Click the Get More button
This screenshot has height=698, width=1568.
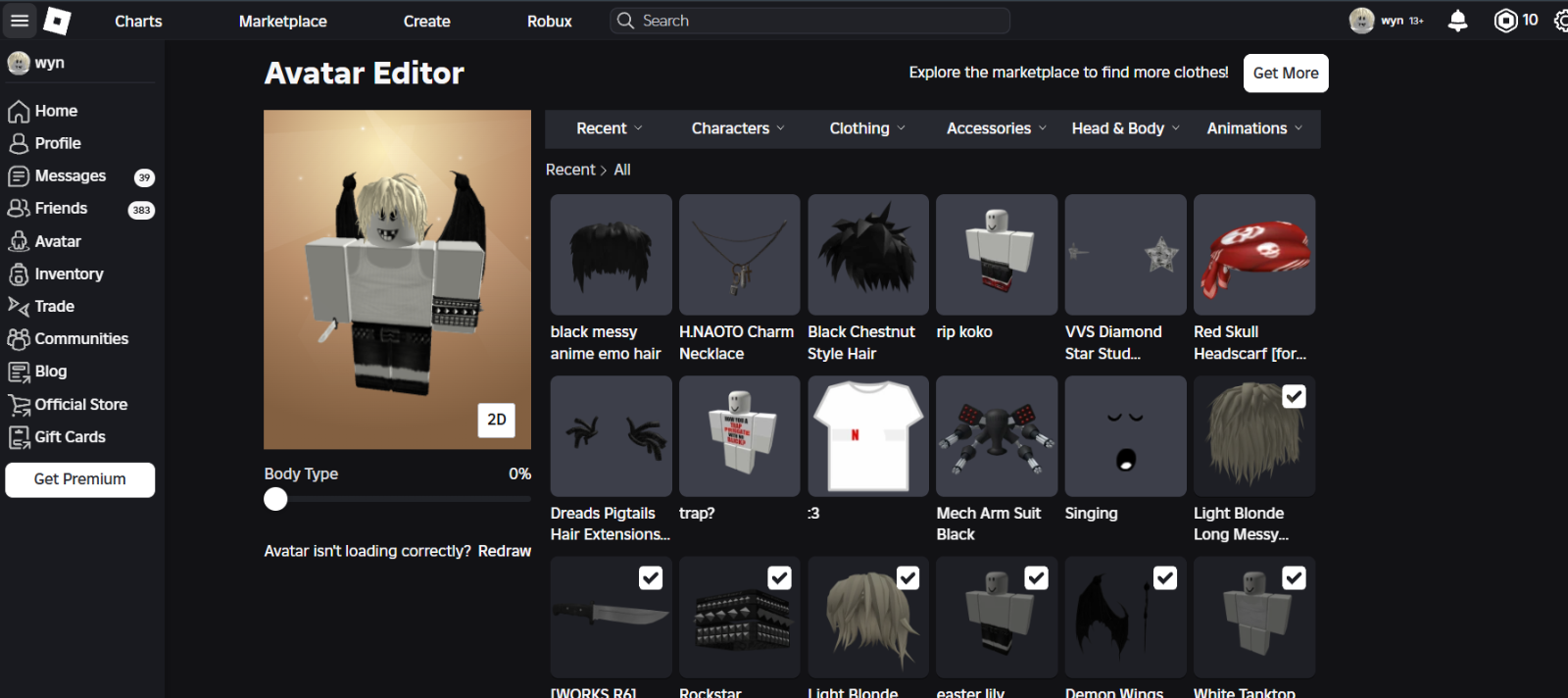[1285, 74]
